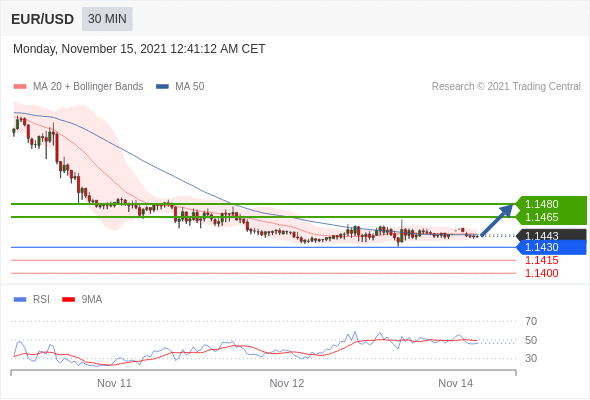The height and width of the screenshot is (400, 590).
Task: Click the pink MA 20 legend swatch
Action: click(20, 87)
